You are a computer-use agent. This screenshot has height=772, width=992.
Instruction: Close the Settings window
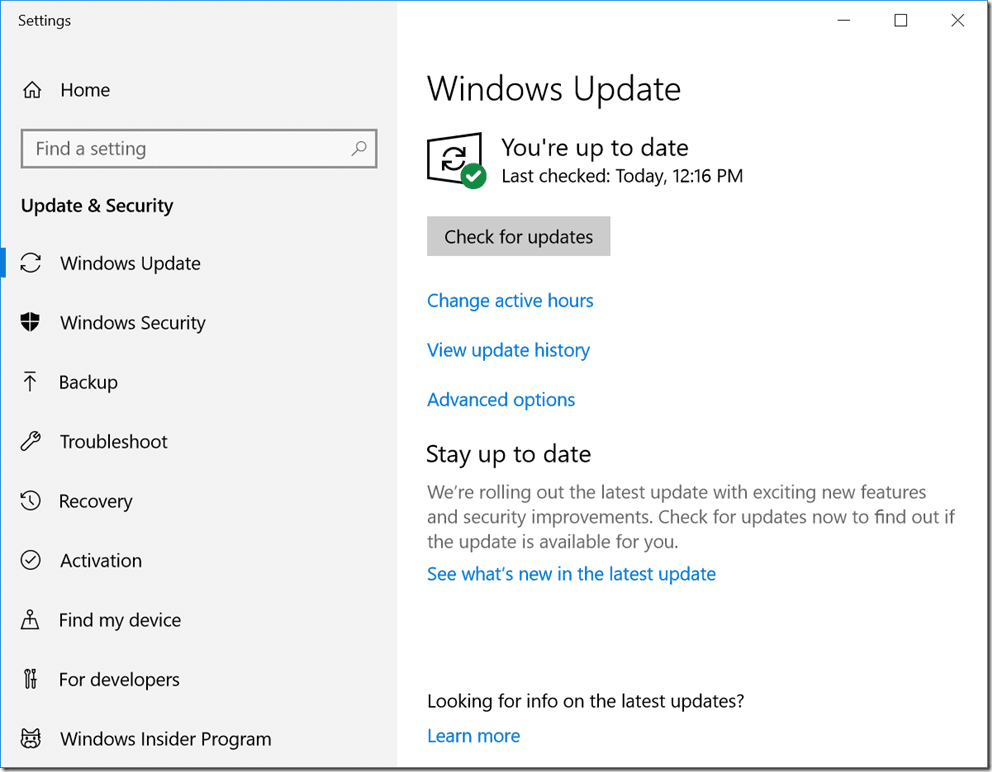point(958,20)
